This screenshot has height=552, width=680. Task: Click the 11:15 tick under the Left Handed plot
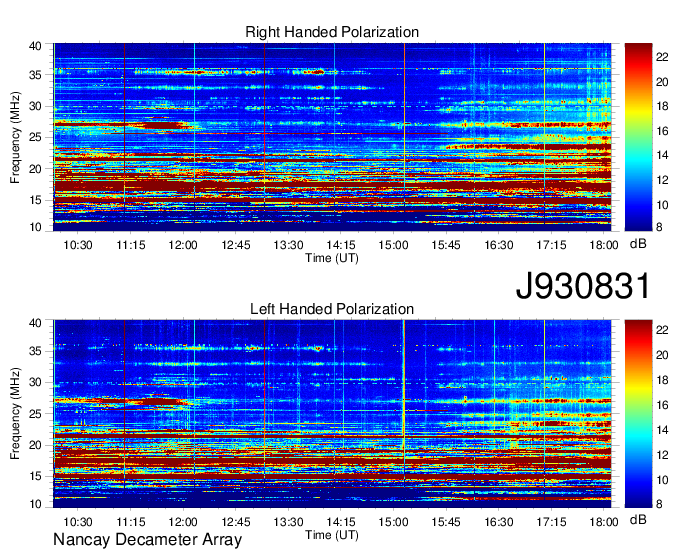click(131, 522)
